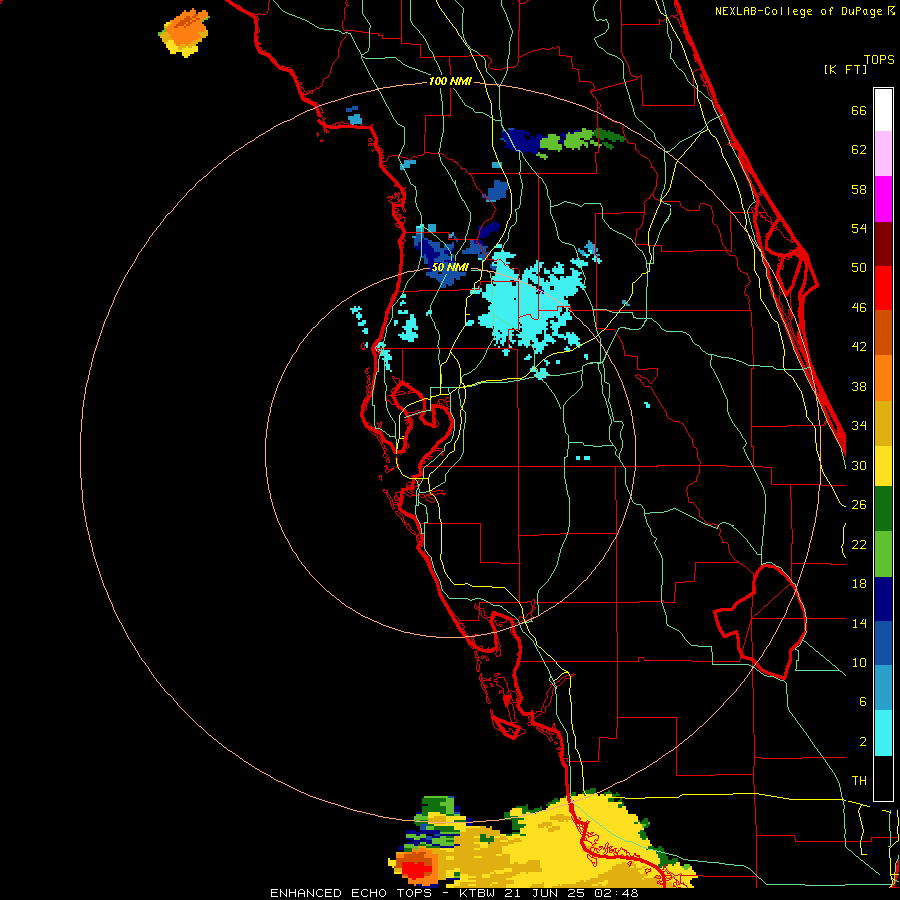Screen dimensions: 900x900
Task: Click the legend value "14"
Action: click(x=859, y=623)
